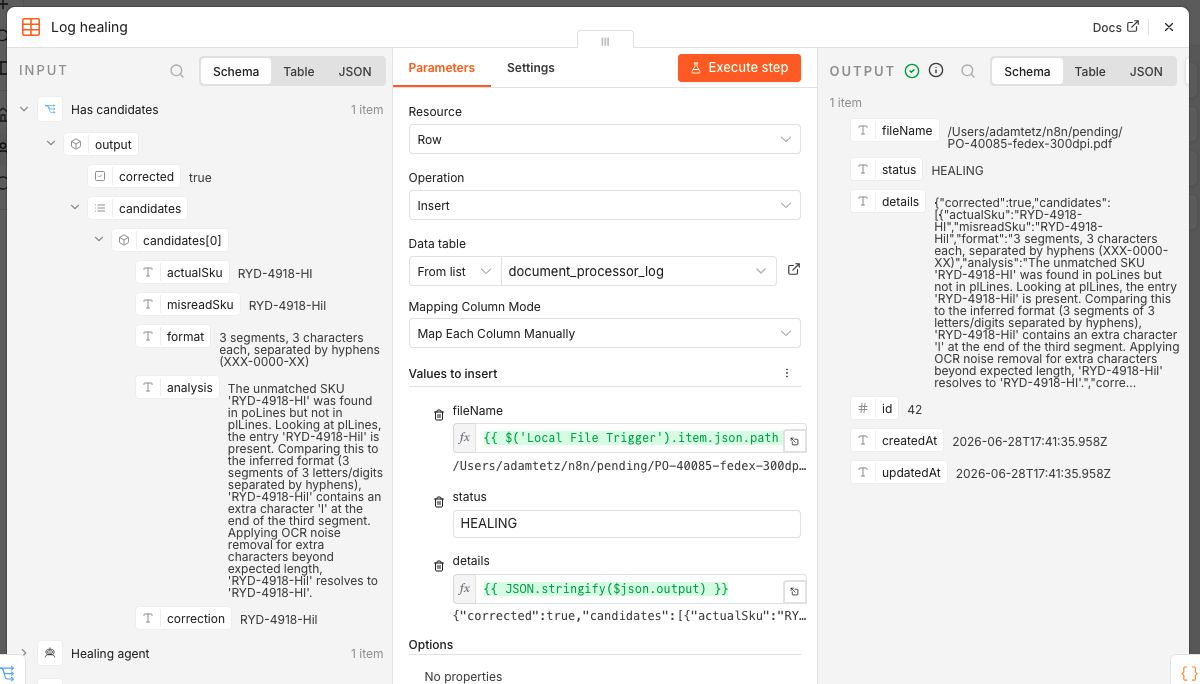Image resolution: width=1200 pixels, height=684 pixels.
Task: Select the analysis field pill
Action: tap(178, 387)
